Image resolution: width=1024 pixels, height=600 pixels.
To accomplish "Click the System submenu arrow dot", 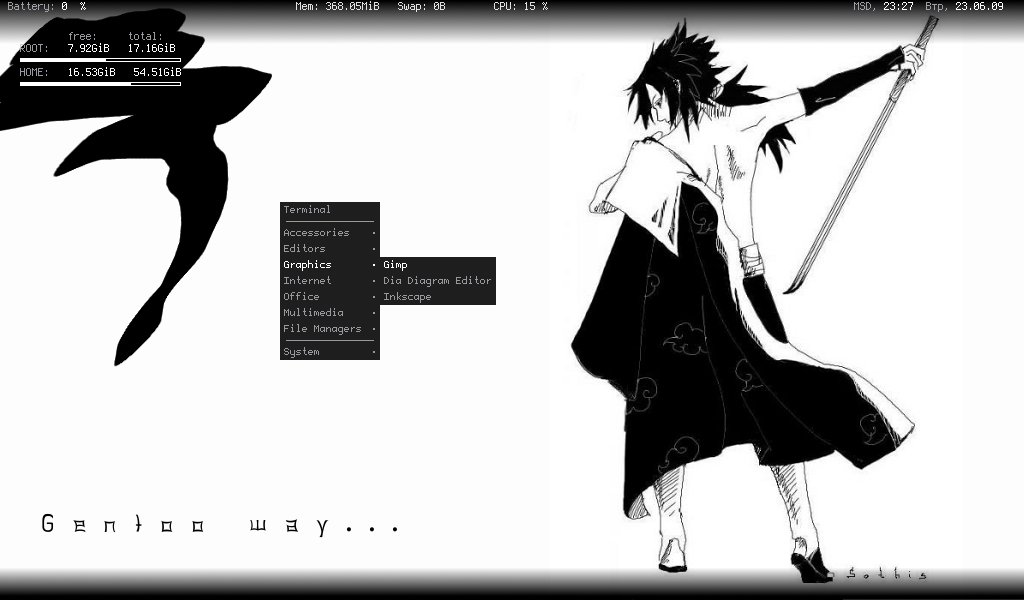I will [374, 352].
